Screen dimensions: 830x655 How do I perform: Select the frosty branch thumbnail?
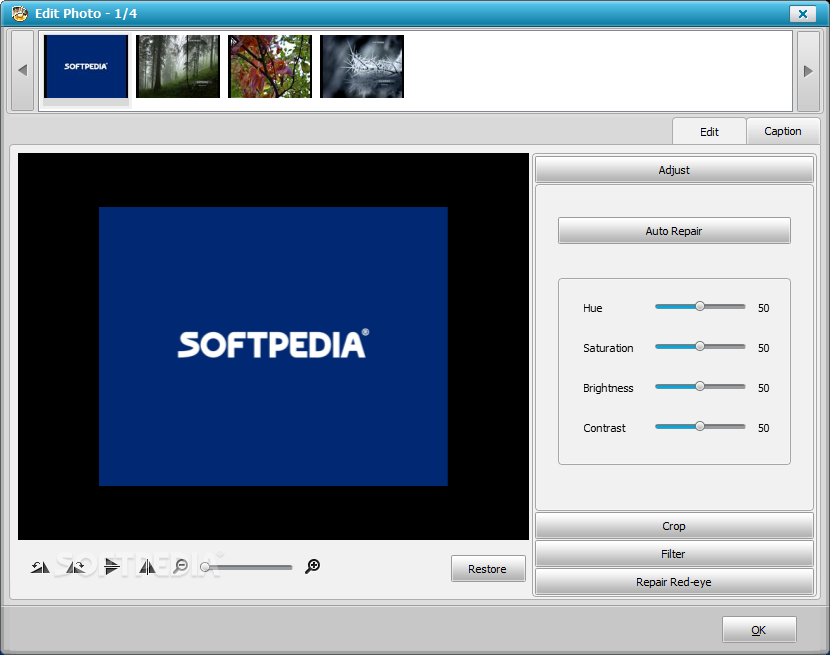[x=362, y=67]
